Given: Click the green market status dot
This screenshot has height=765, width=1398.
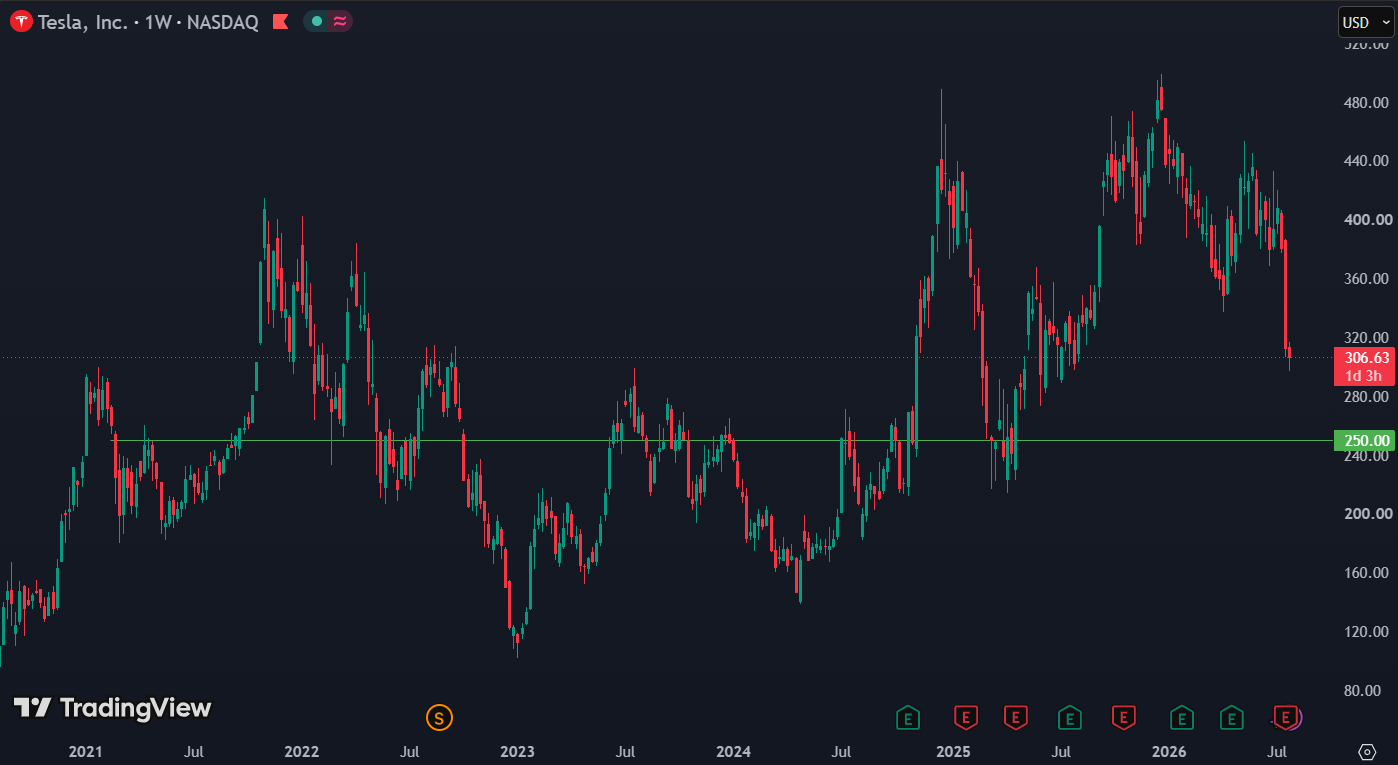Looking at the screenshot, I should tap(316, 21).
